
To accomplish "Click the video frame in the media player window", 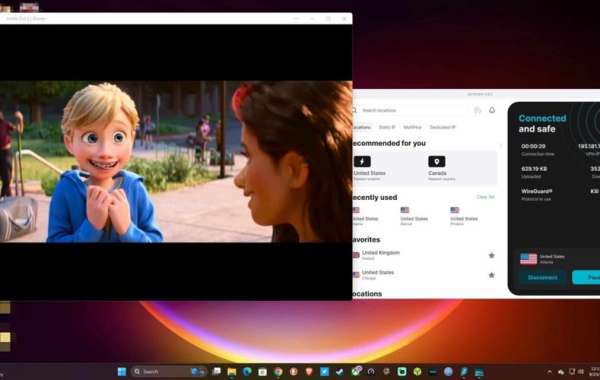I will (x=176, y=161).
